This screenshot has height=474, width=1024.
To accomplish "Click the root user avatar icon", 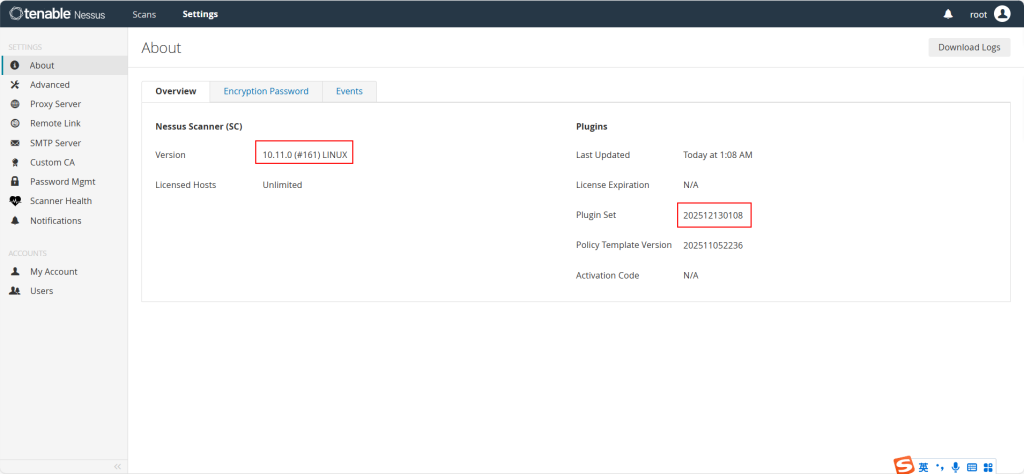I will pyautogui.click(x=1002, y=14).
